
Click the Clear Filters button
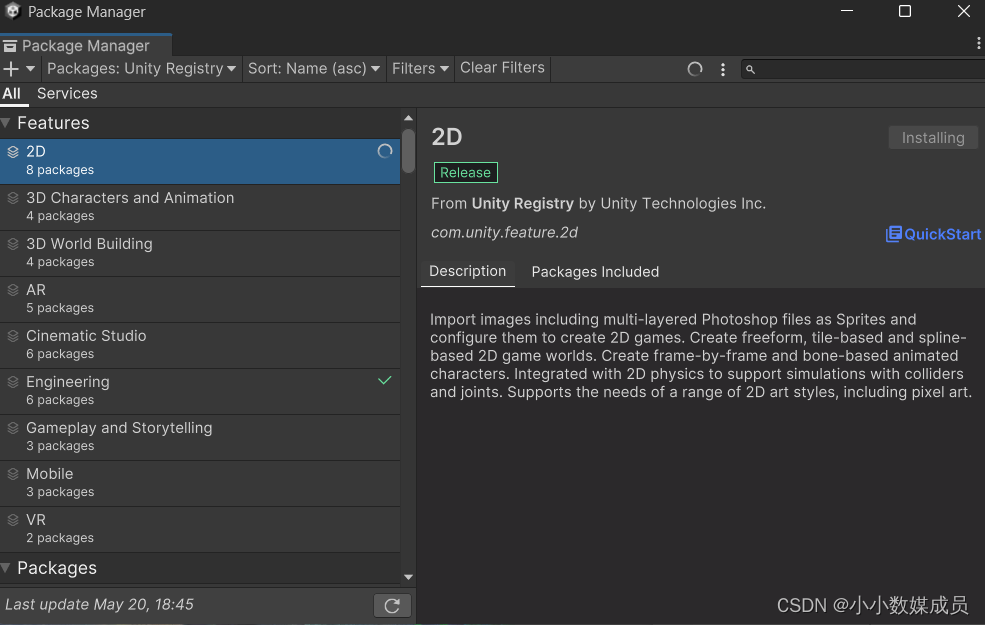click(502, 68)
